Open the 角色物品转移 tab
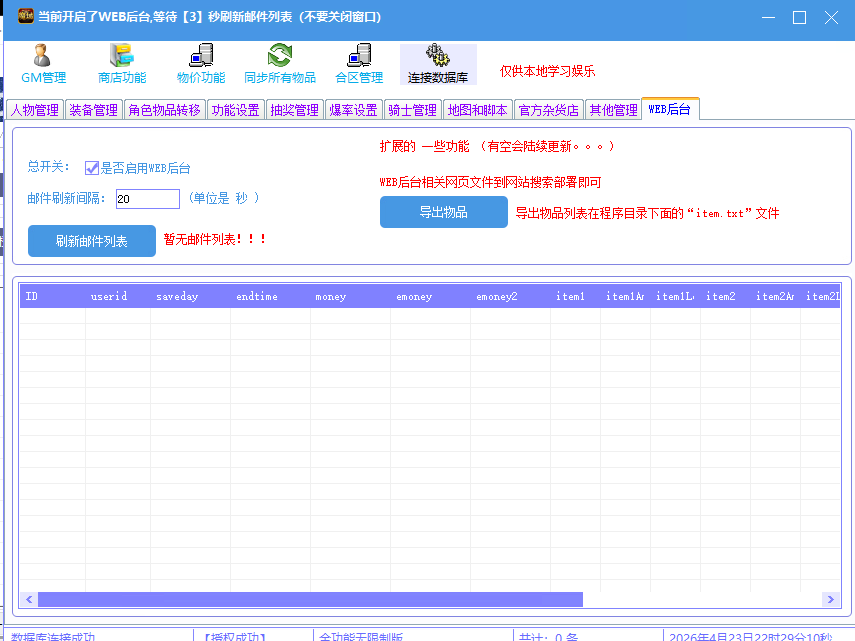 (x=165, y=110)
